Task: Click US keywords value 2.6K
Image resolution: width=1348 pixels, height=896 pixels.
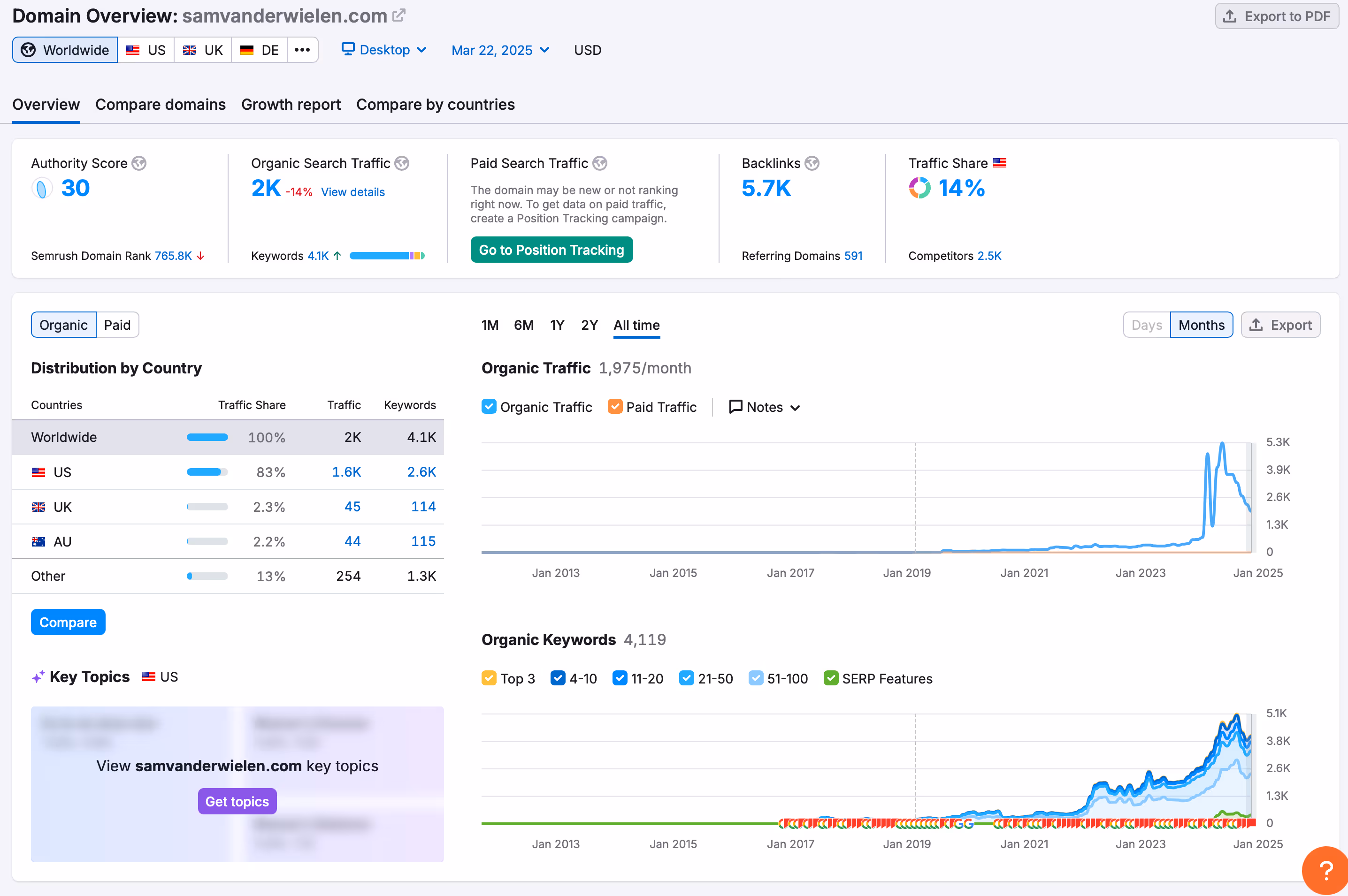Action: 421,472
